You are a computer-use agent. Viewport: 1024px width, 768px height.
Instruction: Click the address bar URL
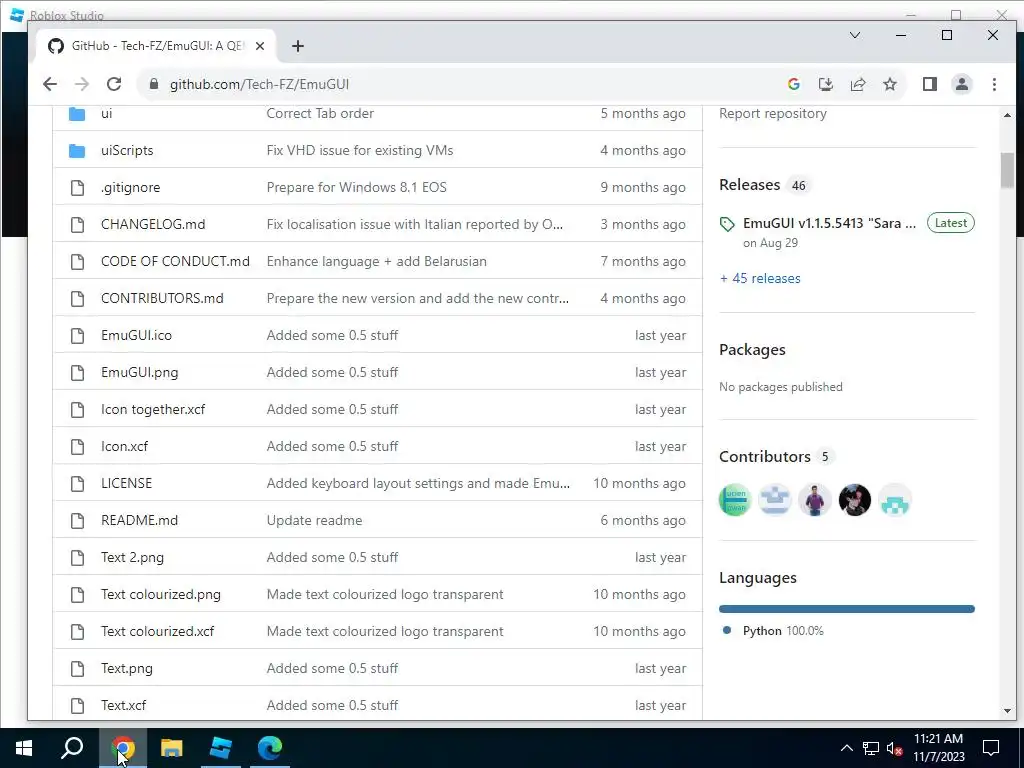[x=259, y=84]
